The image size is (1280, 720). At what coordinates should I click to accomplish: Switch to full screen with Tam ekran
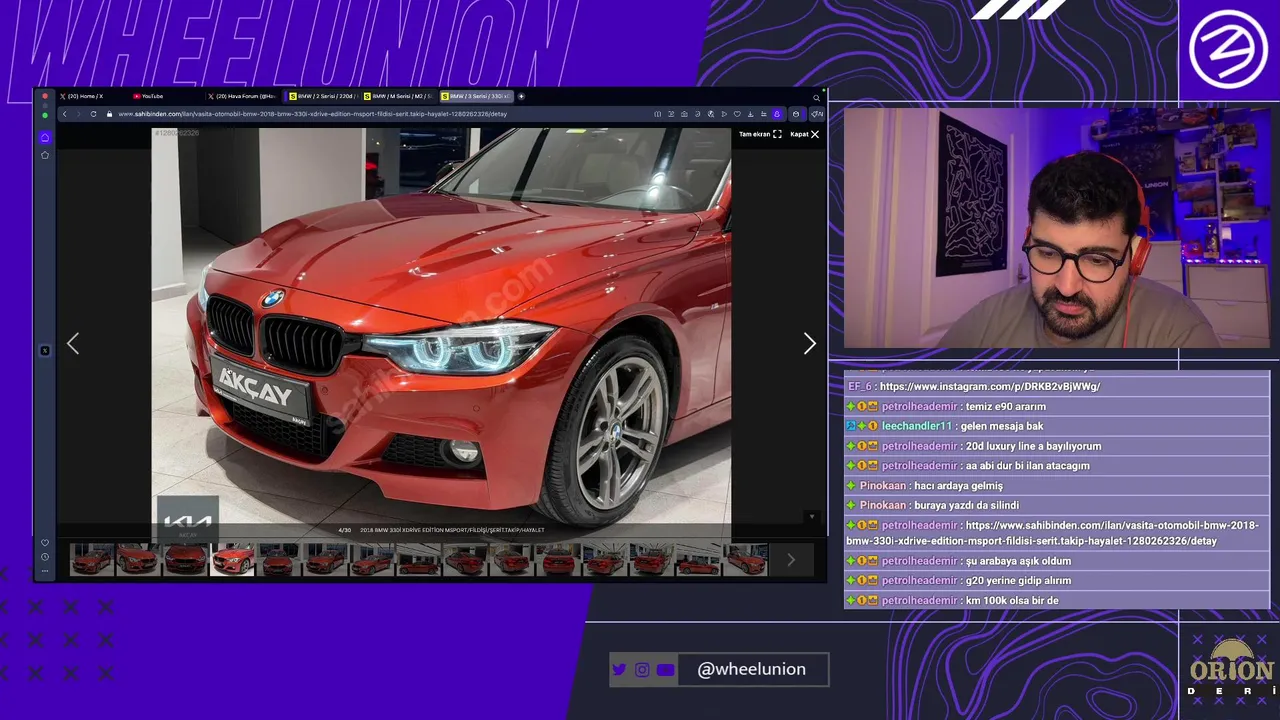[x=760, y=134]
